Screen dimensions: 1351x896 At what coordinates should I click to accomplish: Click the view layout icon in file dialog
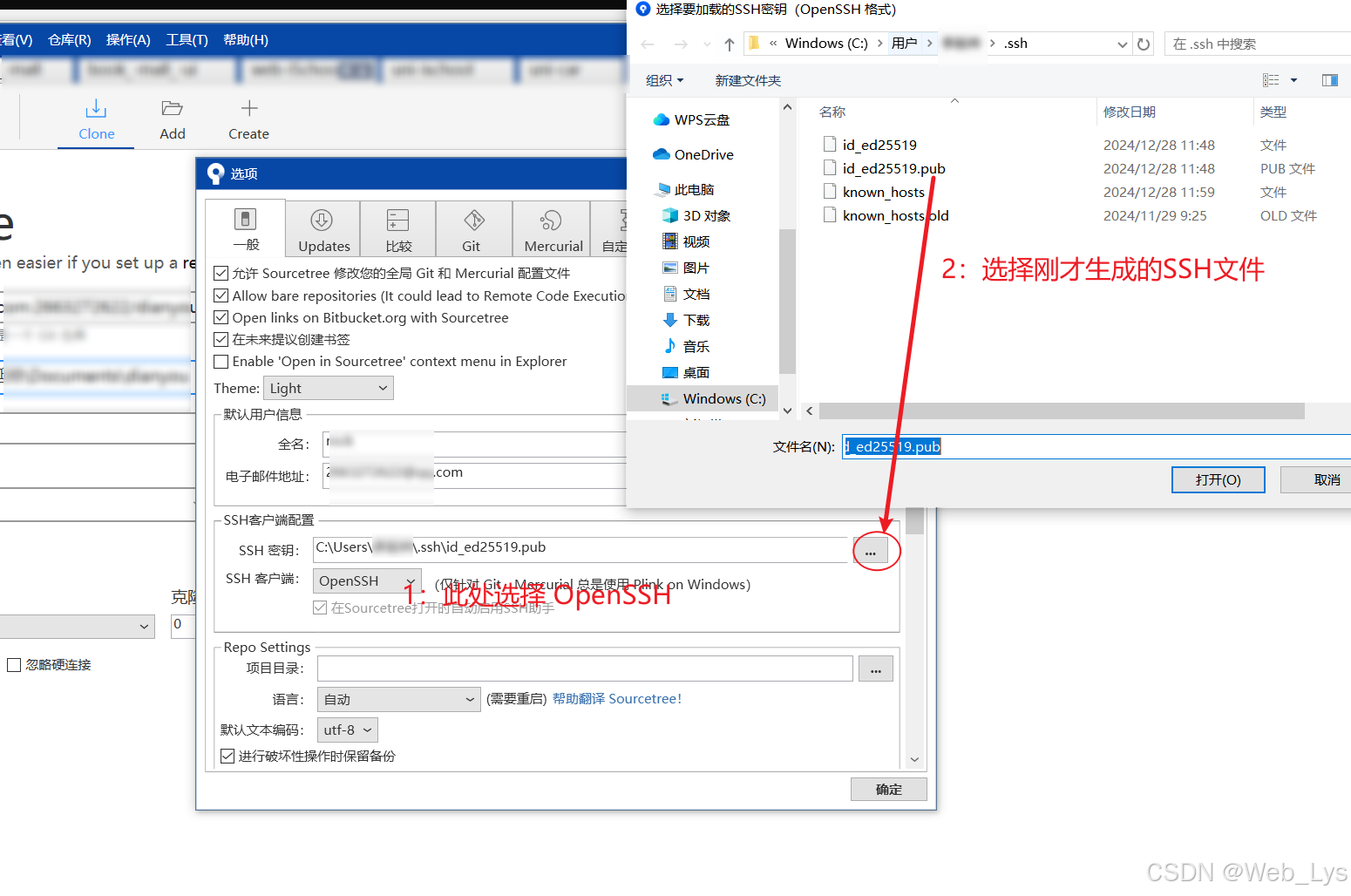coord(1271,80)
